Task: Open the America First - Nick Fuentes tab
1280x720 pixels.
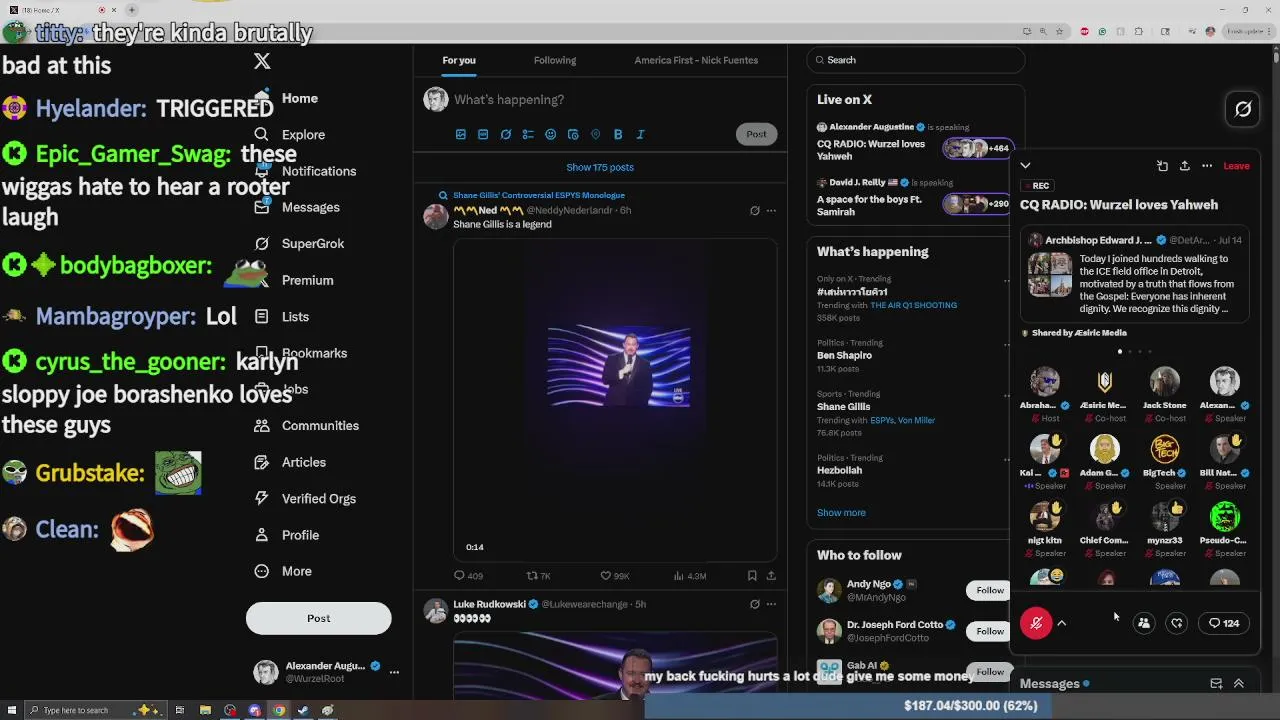Action: coord(696,60)
